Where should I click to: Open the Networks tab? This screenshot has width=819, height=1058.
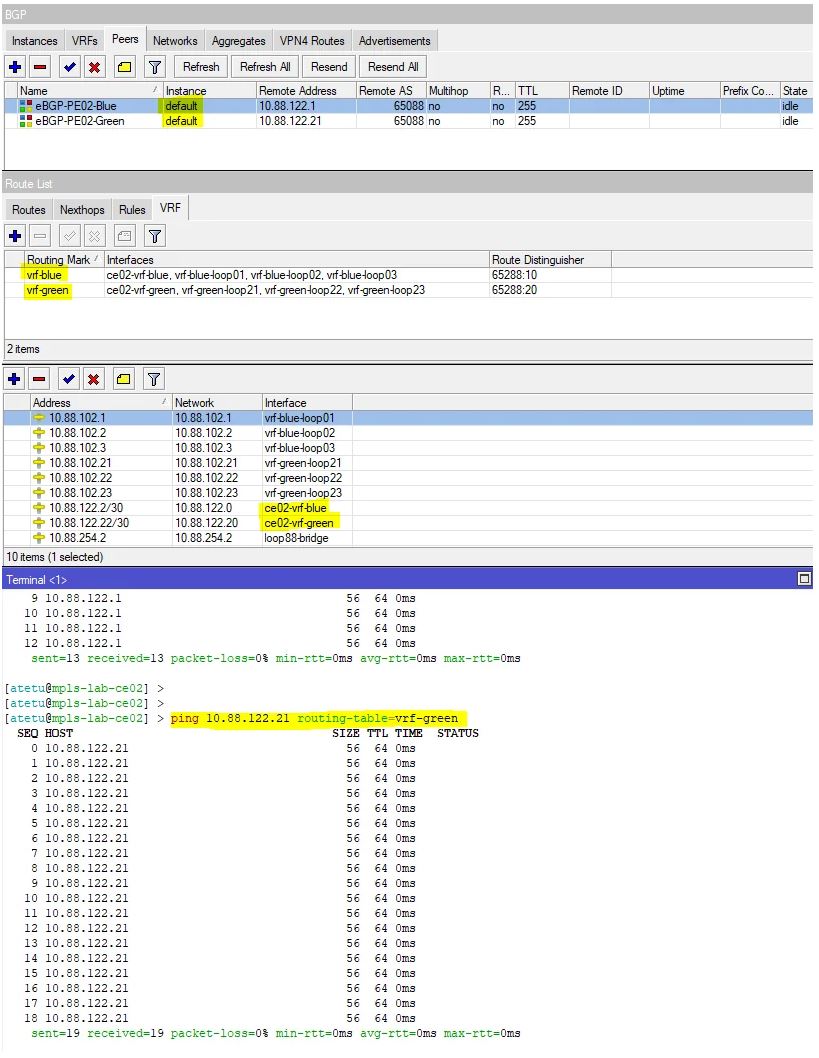175,40
